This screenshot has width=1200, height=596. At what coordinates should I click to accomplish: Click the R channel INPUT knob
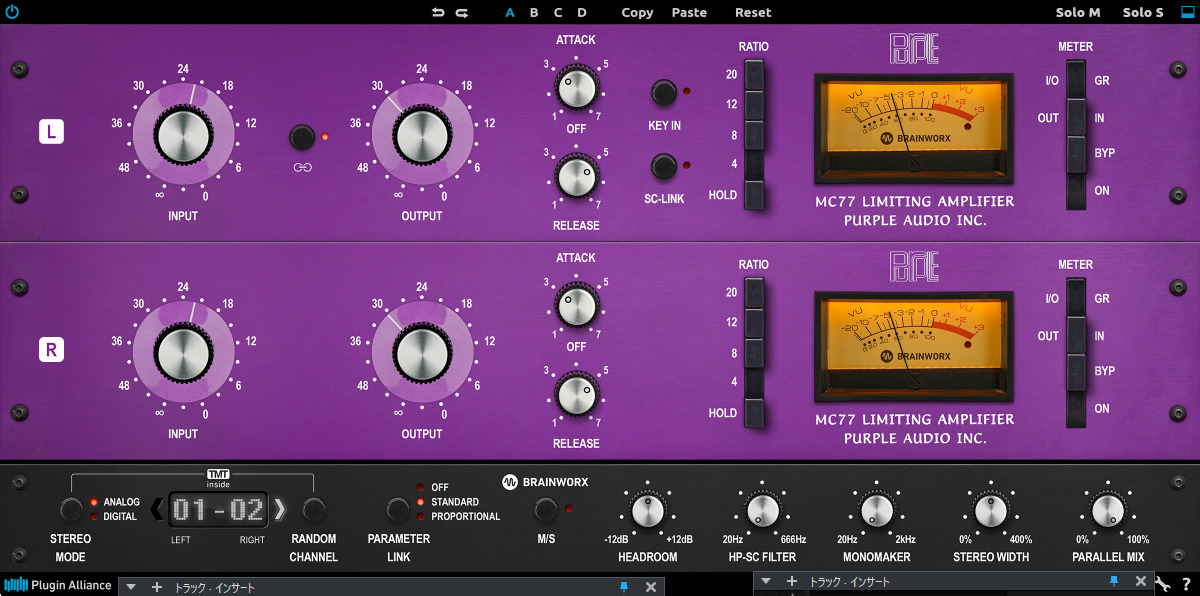pos(183,353)
